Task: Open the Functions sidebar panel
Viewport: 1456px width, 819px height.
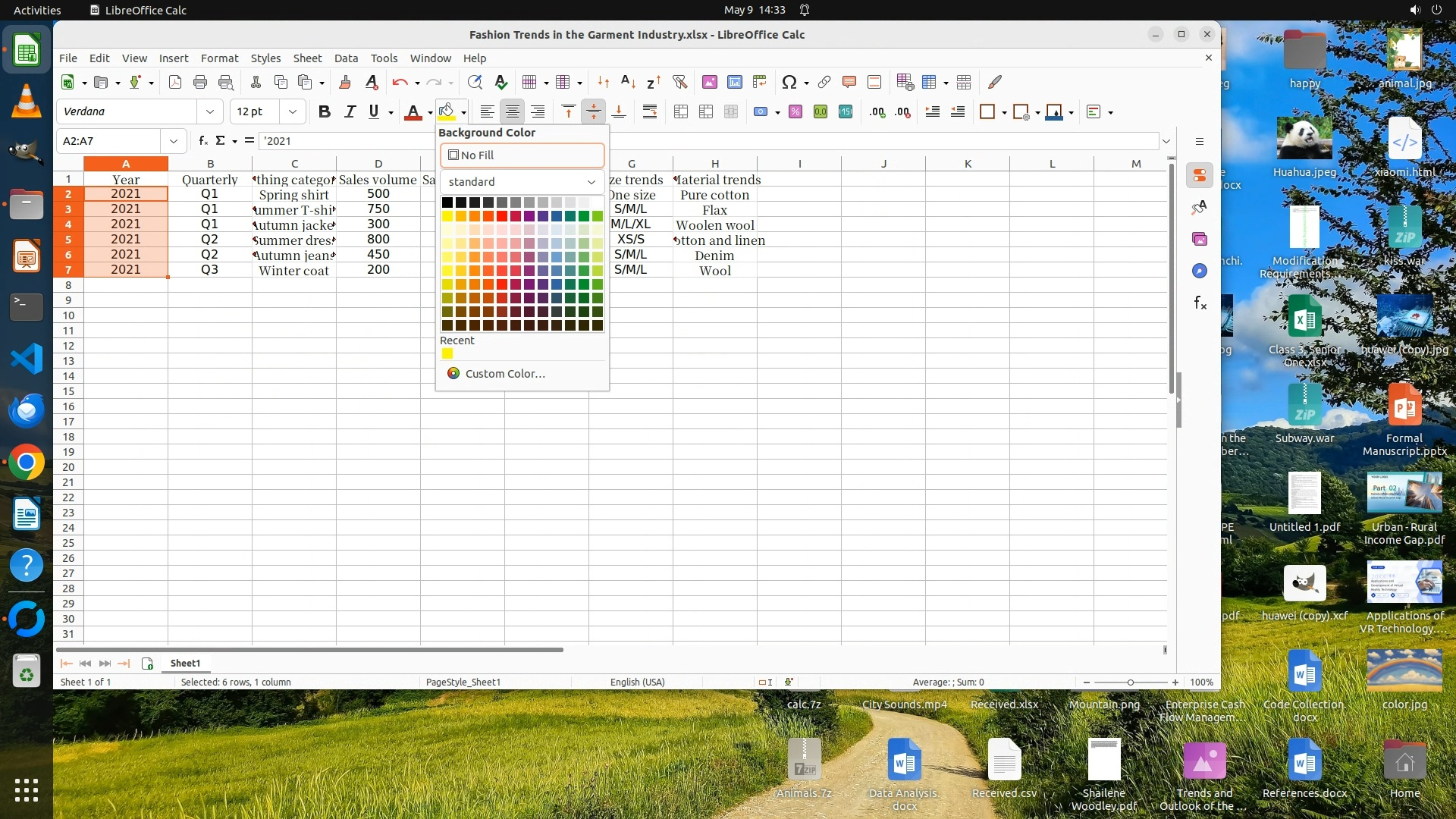Action: 1200,303
